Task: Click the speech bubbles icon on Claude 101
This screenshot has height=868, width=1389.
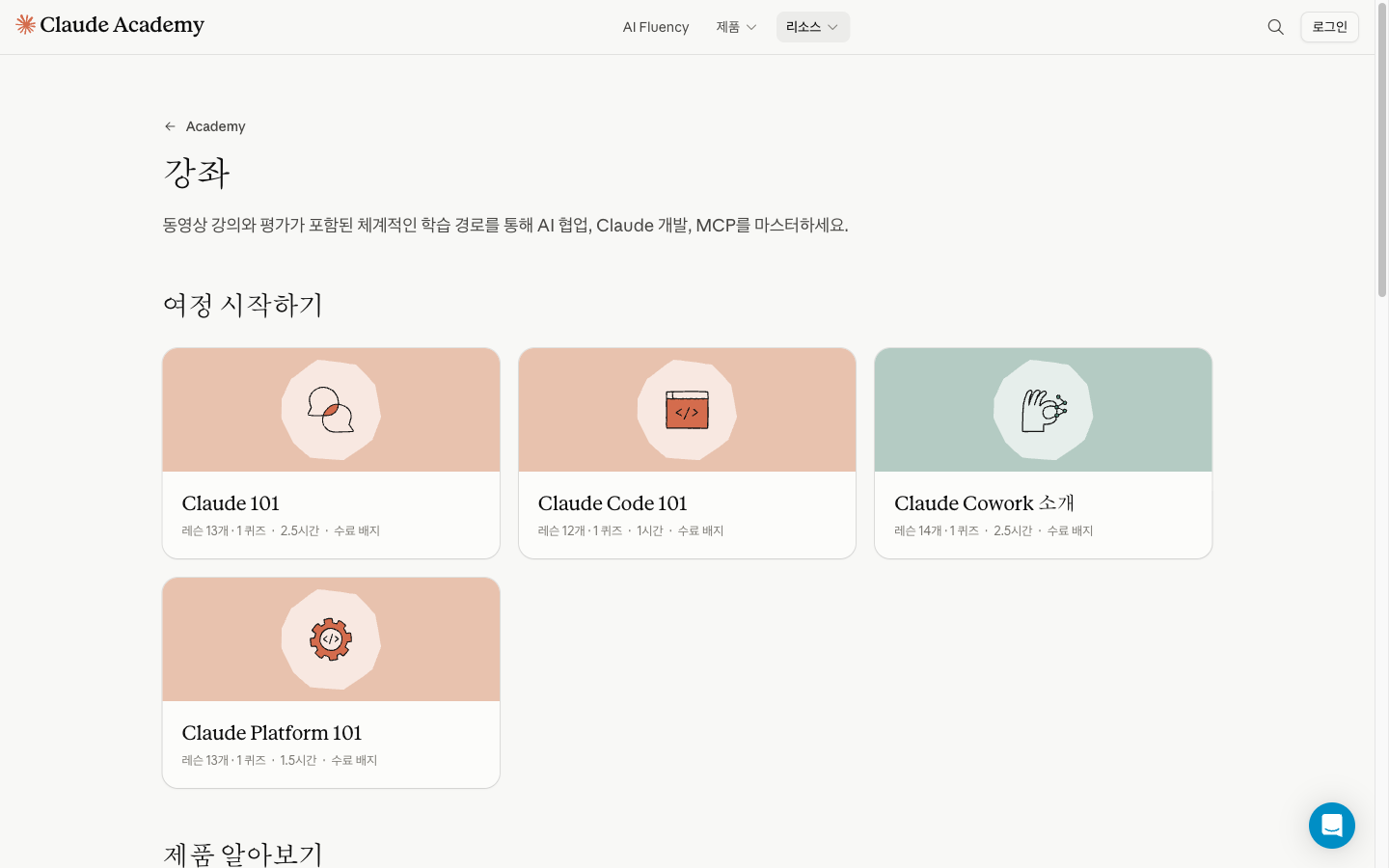Action: (331, 410)
